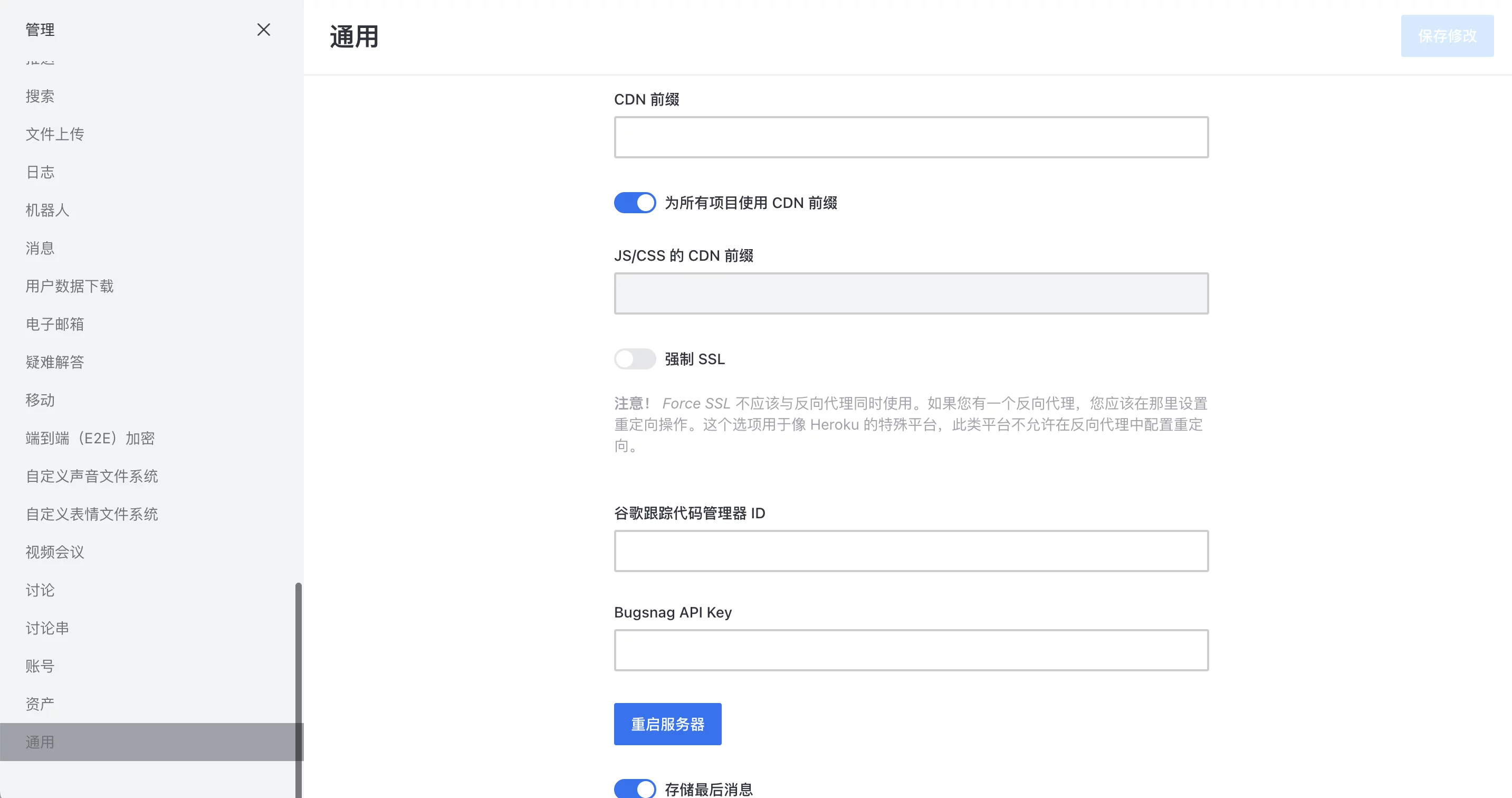This screenshot has height=798, width=1512.
Task: Enable the 强制 SSL switch
Action: (x=635, y=359)
